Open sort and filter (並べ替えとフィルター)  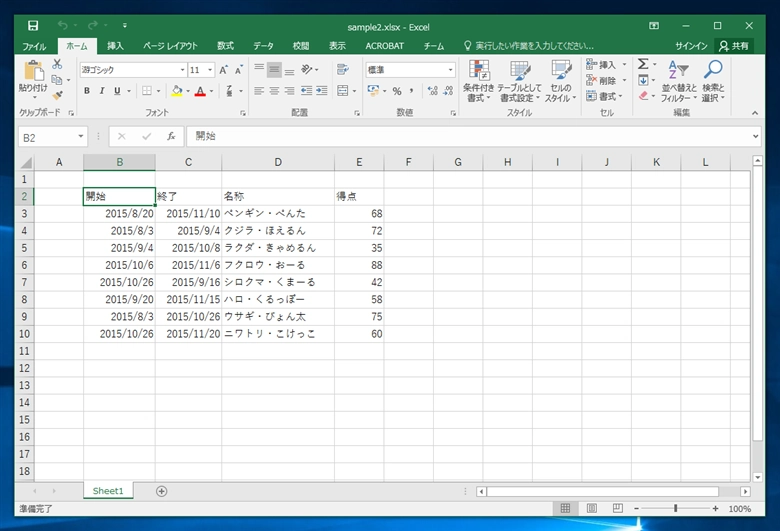(679, 82)
